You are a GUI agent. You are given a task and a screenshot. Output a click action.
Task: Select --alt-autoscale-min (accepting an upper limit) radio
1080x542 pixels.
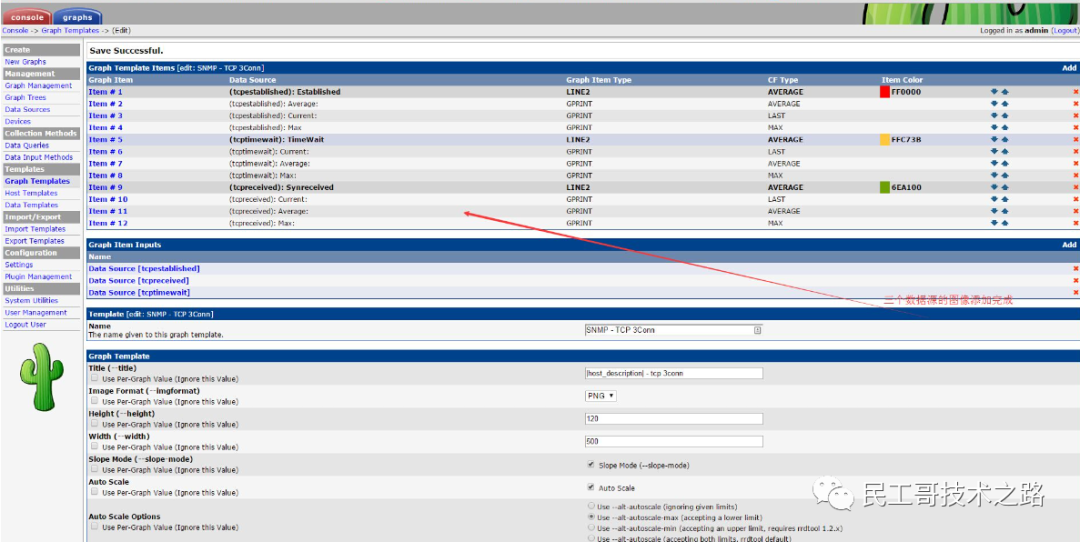coord(591,528)
